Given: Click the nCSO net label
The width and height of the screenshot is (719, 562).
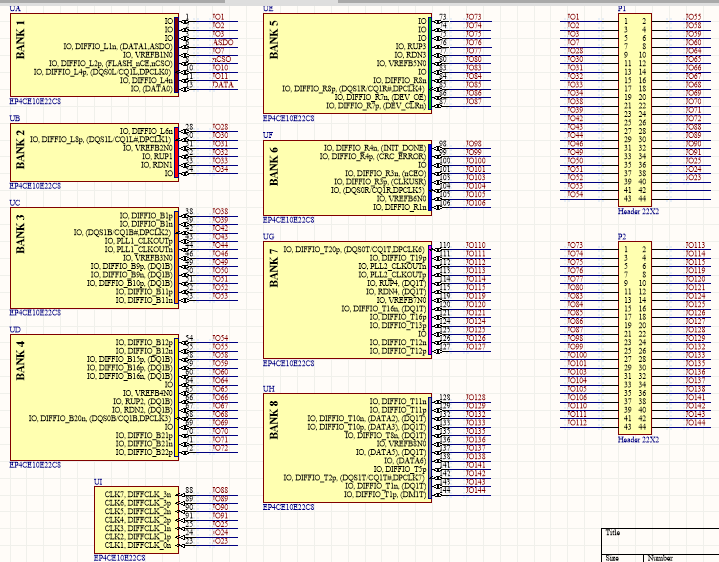Looking at the screenshot, I should [x=223, y=61].
